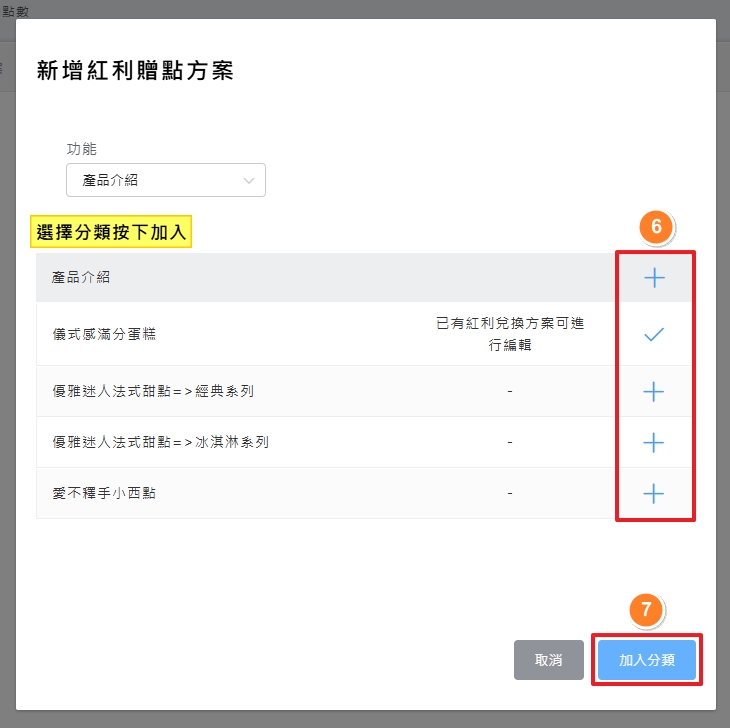This screenshot has height=728, width=730.
Task: Click the orange step 6 badge
Action: [x=656, y=227]
